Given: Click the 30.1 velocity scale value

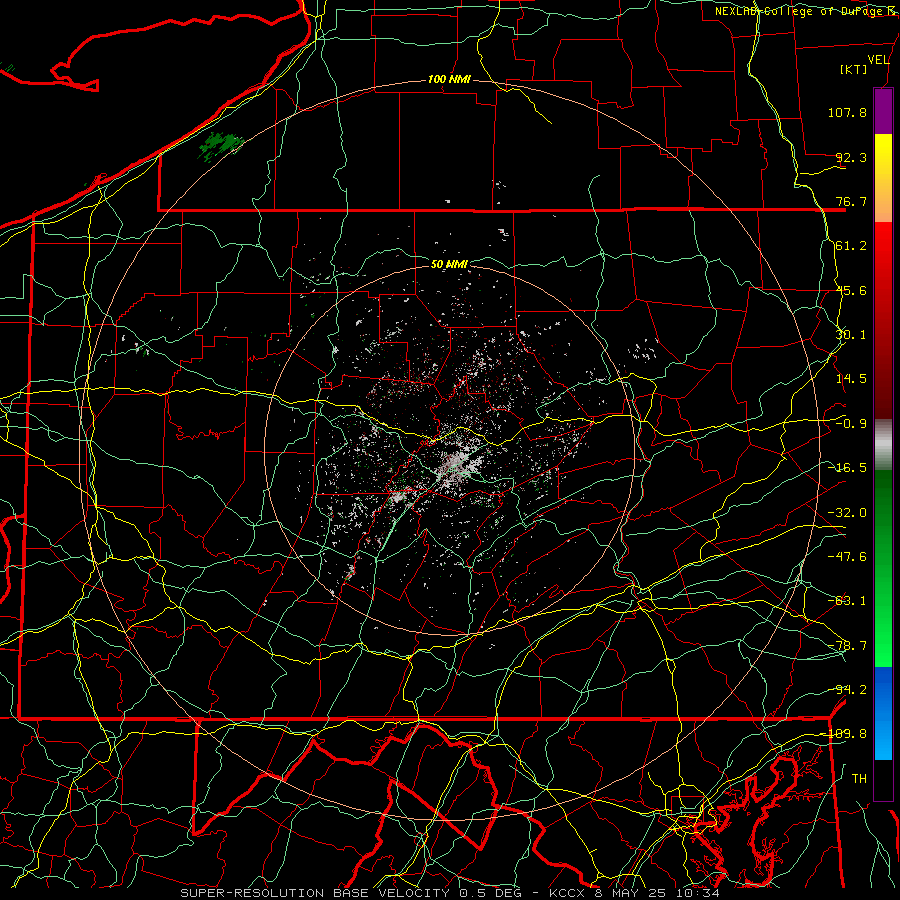Looking at the screenshot, I should pos(851,335).
